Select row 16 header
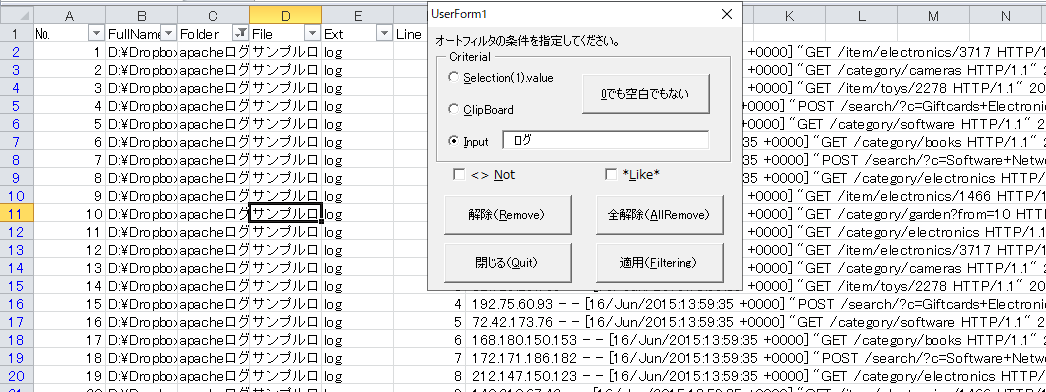Viewport: 1046px width, 392px height. [17, 304]
